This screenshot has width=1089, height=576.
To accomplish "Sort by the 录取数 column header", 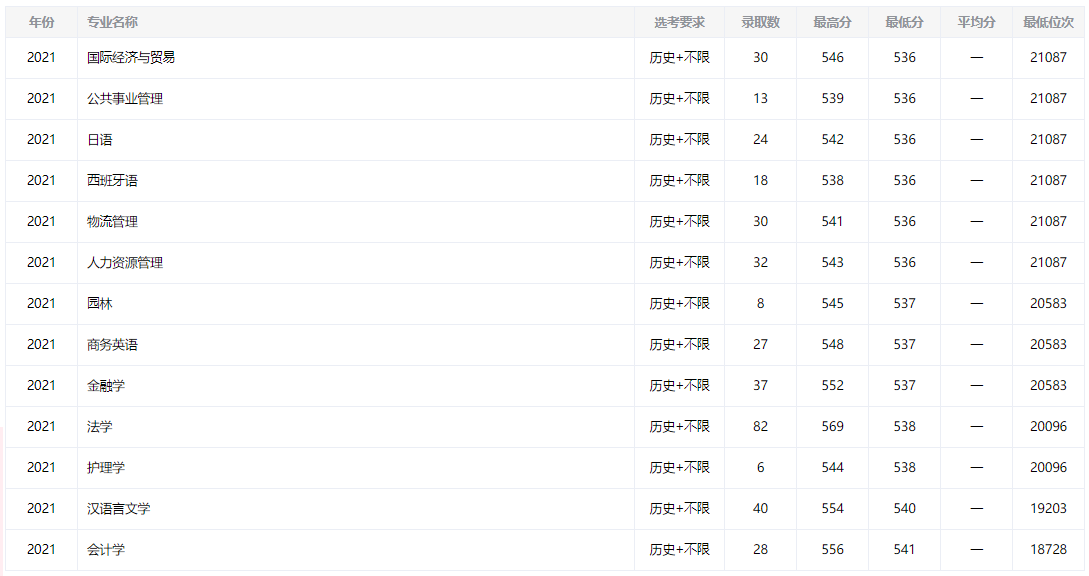I will [x=760, y=22].
